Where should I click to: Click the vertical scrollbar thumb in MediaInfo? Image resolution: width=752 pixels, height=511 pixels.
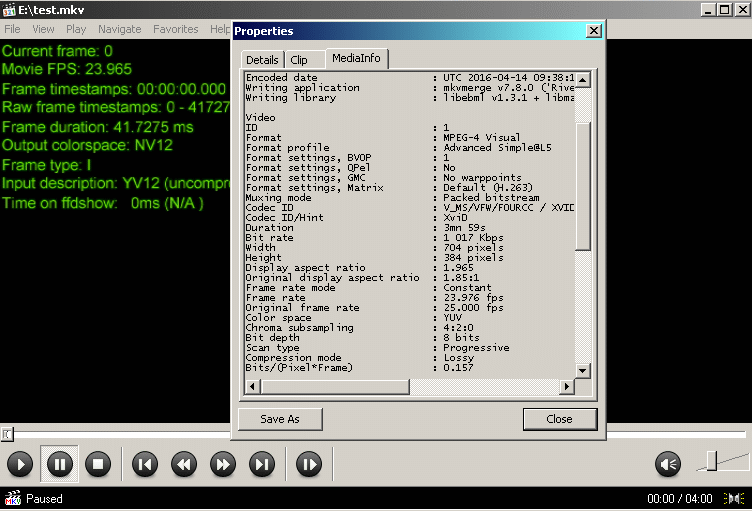(x=583, y=187)
